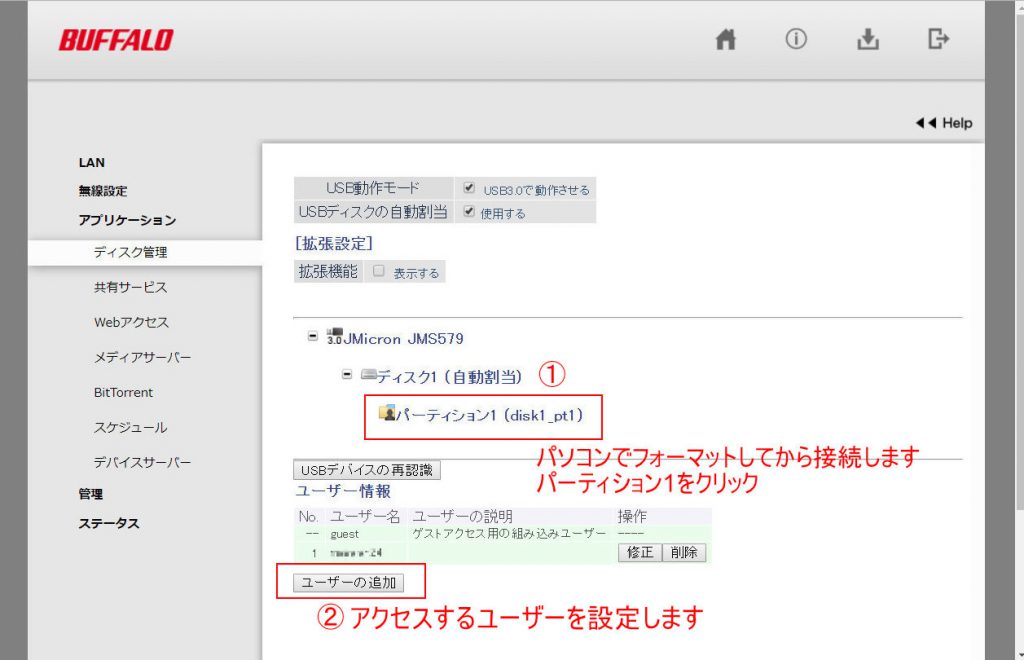The image size is (1024, 660).
Task: Collapse the JMicron JMS579 tree node
Action: coord(313,337)
